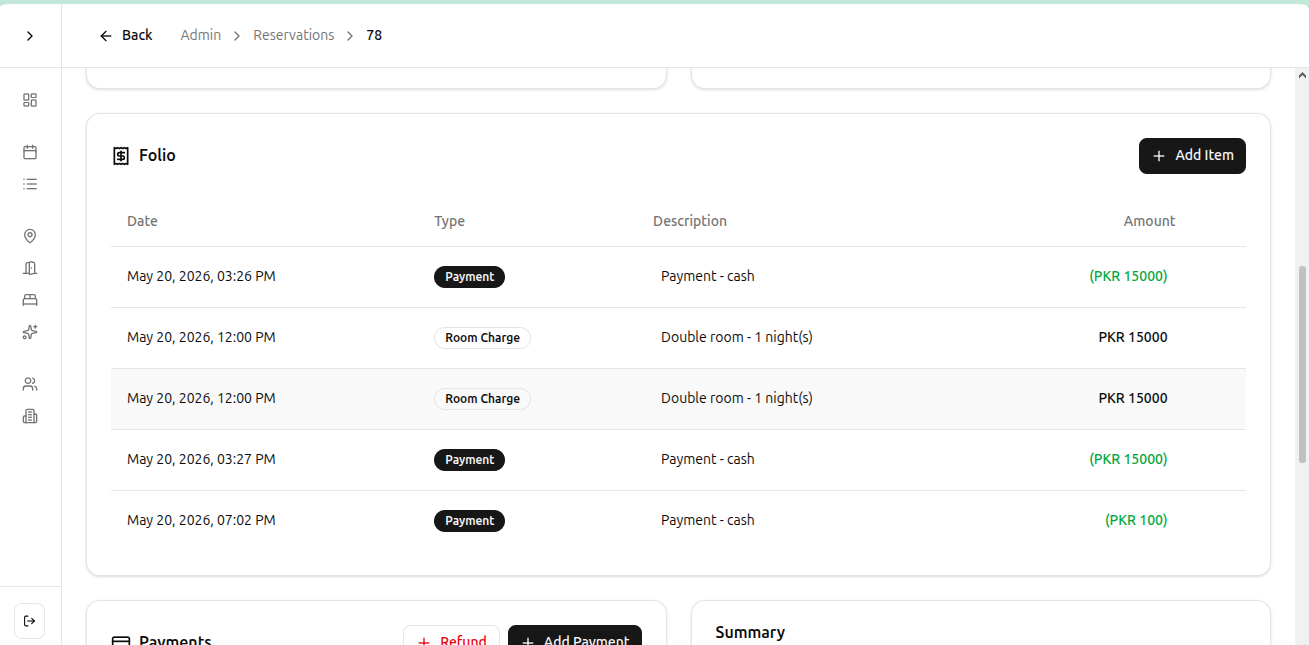1309x645 pixels.
Task: Select the date May 20, 2026, 03:27 PM
Action: pos(201,459)
